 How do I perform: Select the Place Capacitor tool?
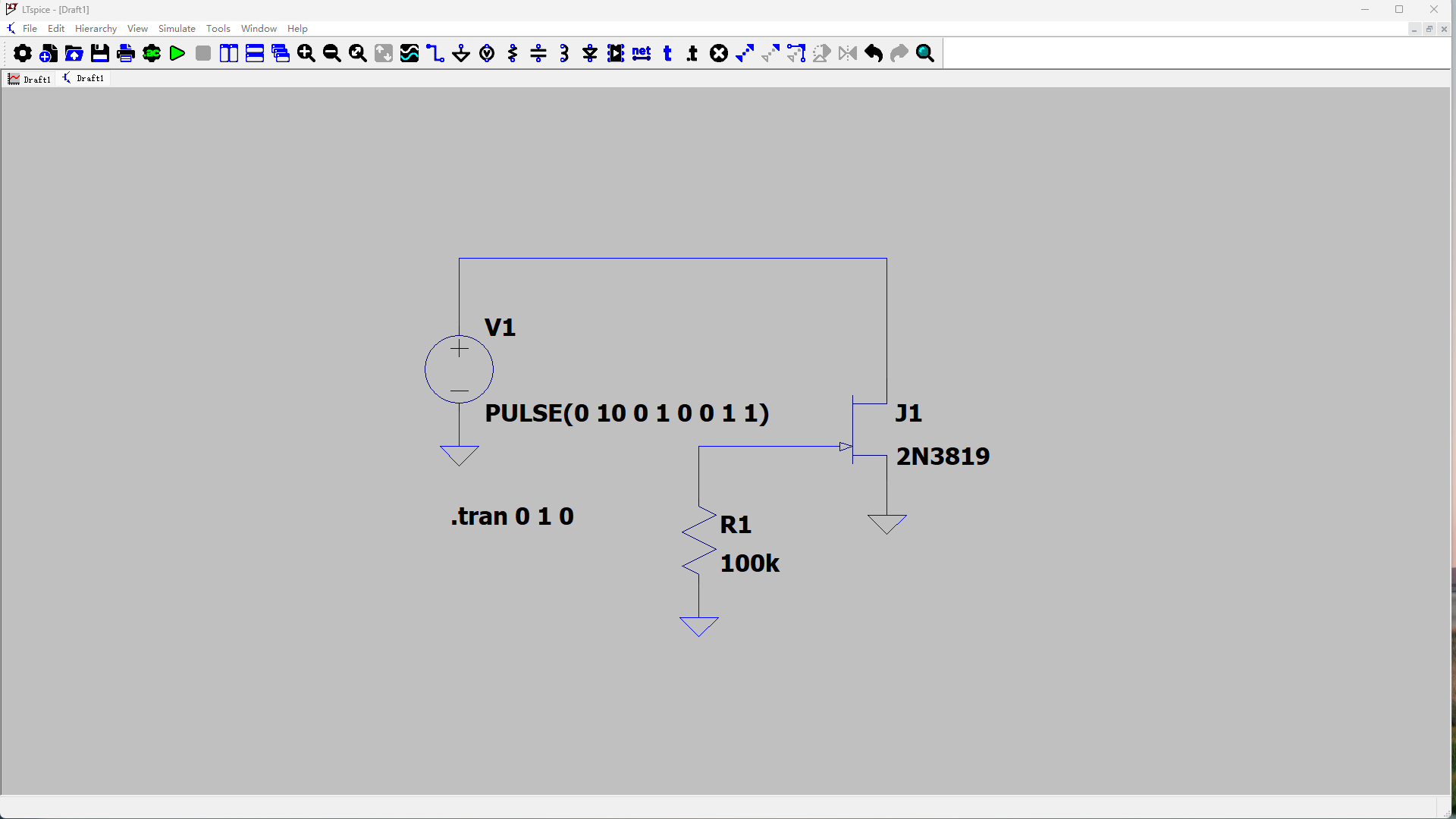tap(538, 53)
